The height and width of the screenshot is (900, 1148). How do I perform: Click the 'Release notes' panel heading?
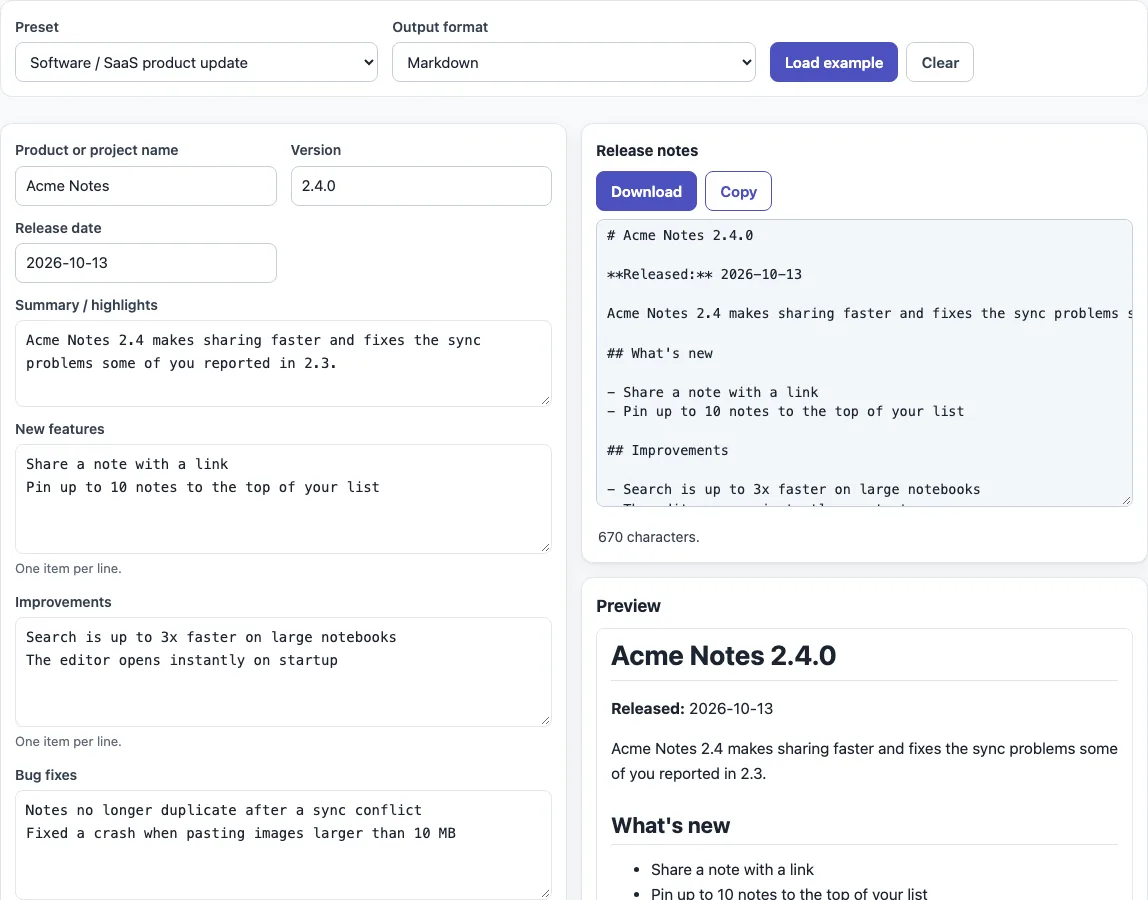(x=647, y=151)
